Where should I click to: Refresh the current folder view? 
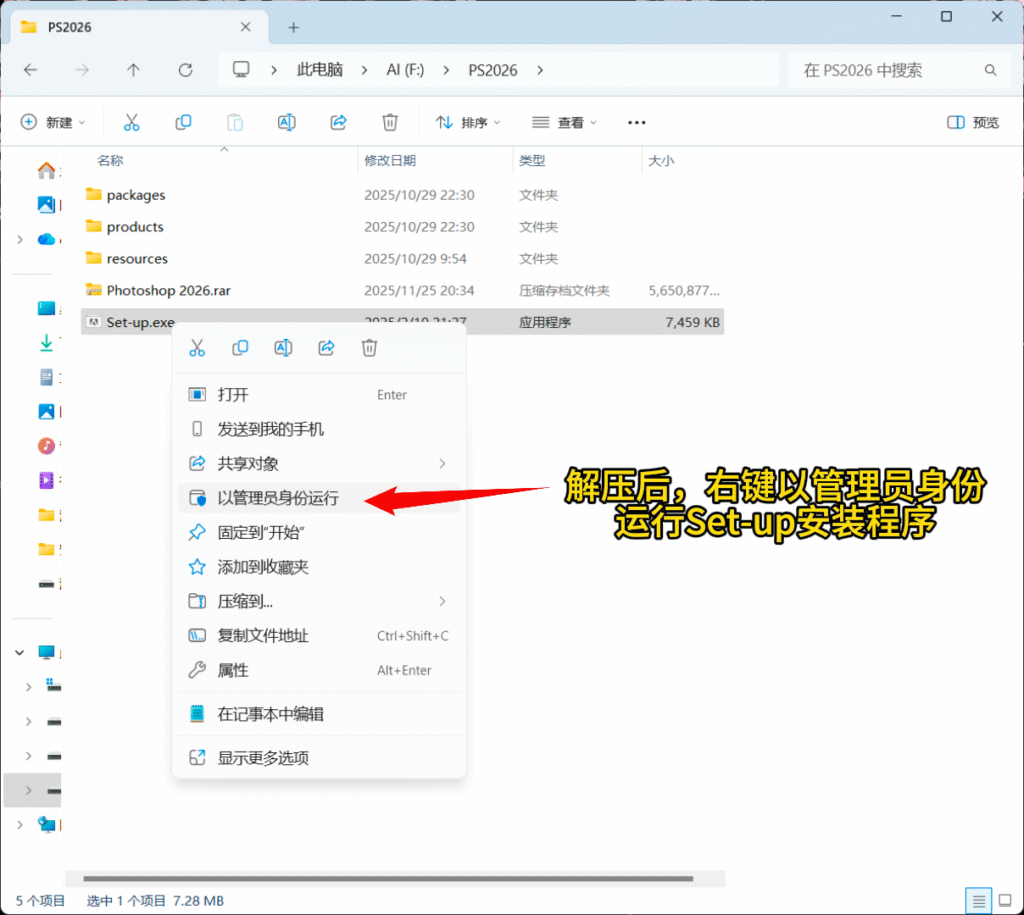(x=185, y=70)
